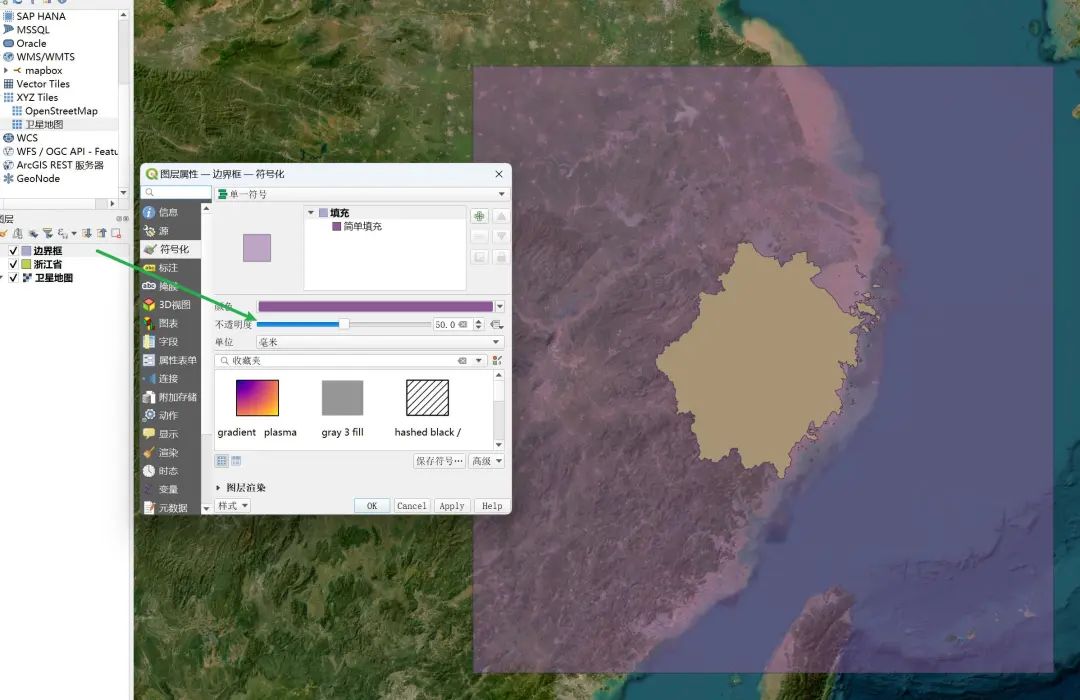
Task: Switch to the 标注 tab in layer properties
Action: [x=166, y=267]
